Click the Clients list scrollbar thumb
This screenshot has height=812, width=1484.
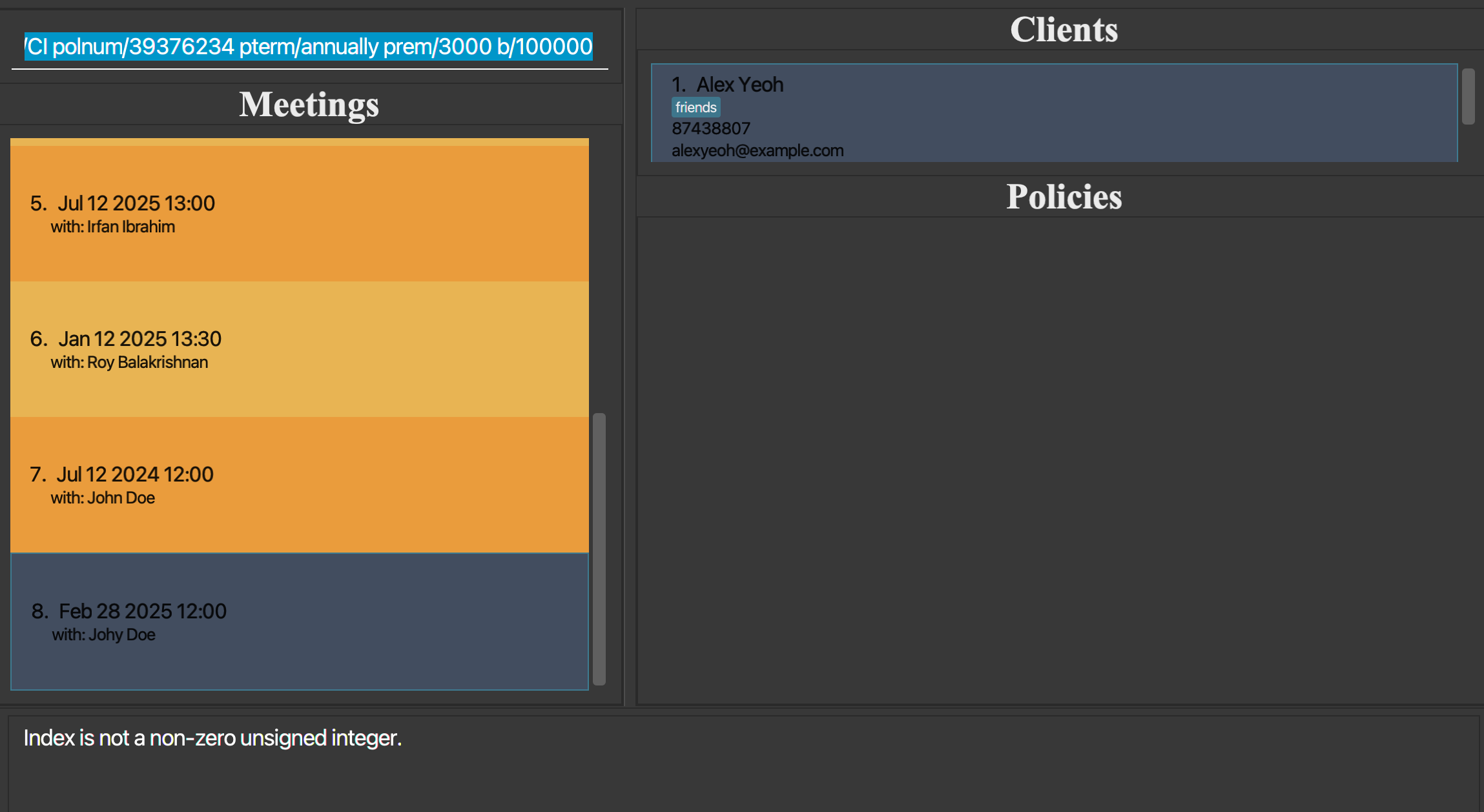[x=1468, y=96]
